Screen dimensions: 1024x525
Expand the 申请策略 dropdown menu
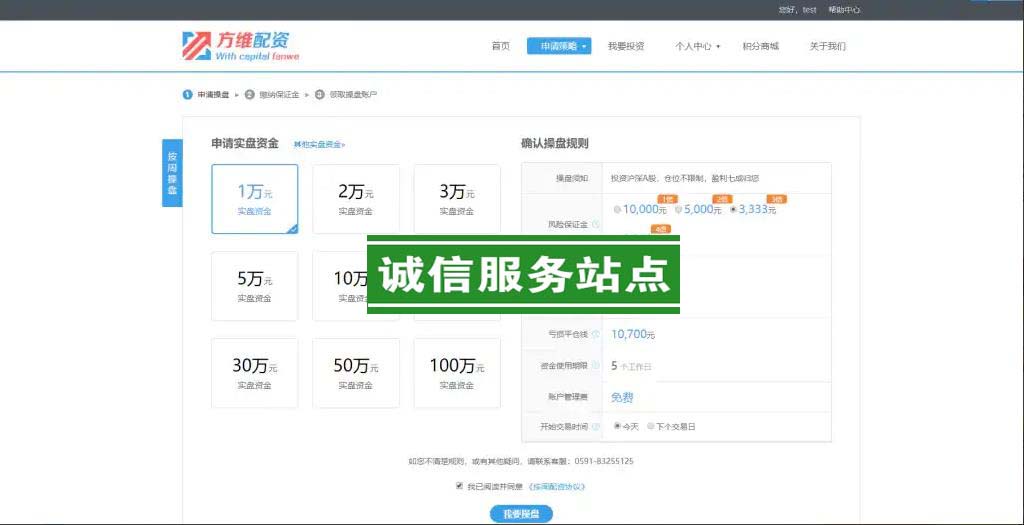558,46
